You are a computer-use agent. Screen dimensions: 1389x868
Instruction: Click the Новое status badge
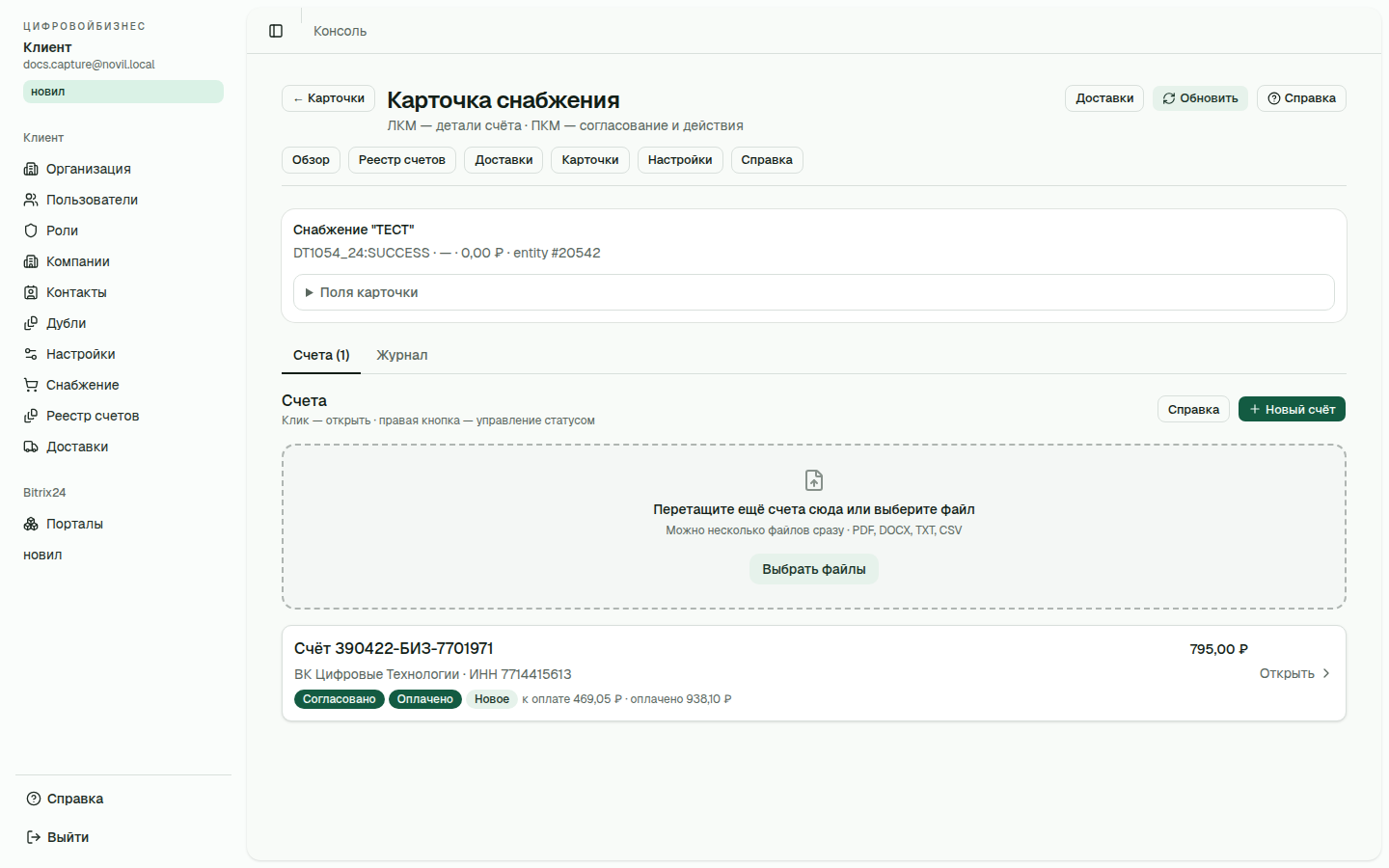[x=492, y=699]
